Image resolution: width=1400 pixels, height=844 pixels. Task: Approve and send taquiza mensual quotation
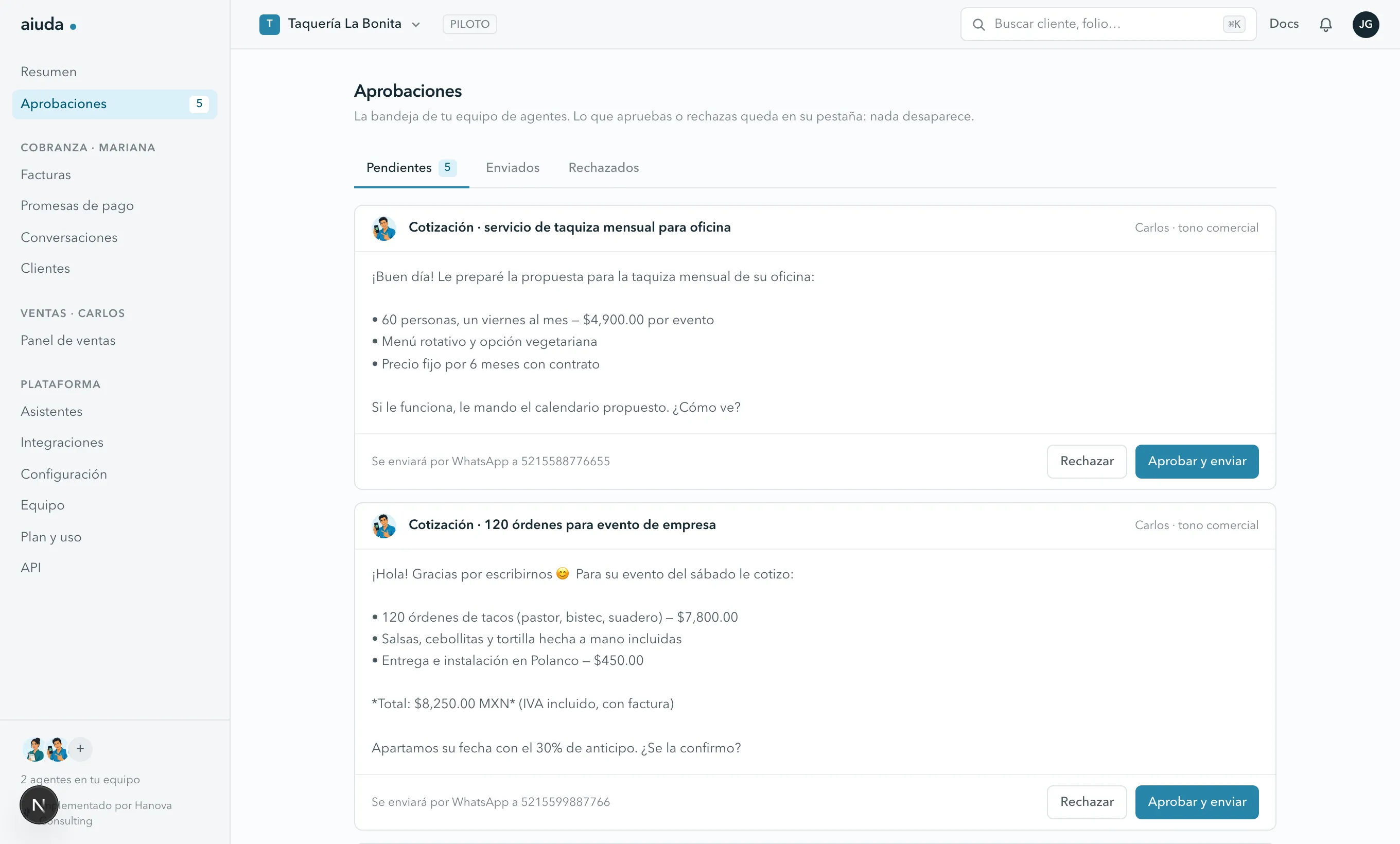click(1197, 461)
